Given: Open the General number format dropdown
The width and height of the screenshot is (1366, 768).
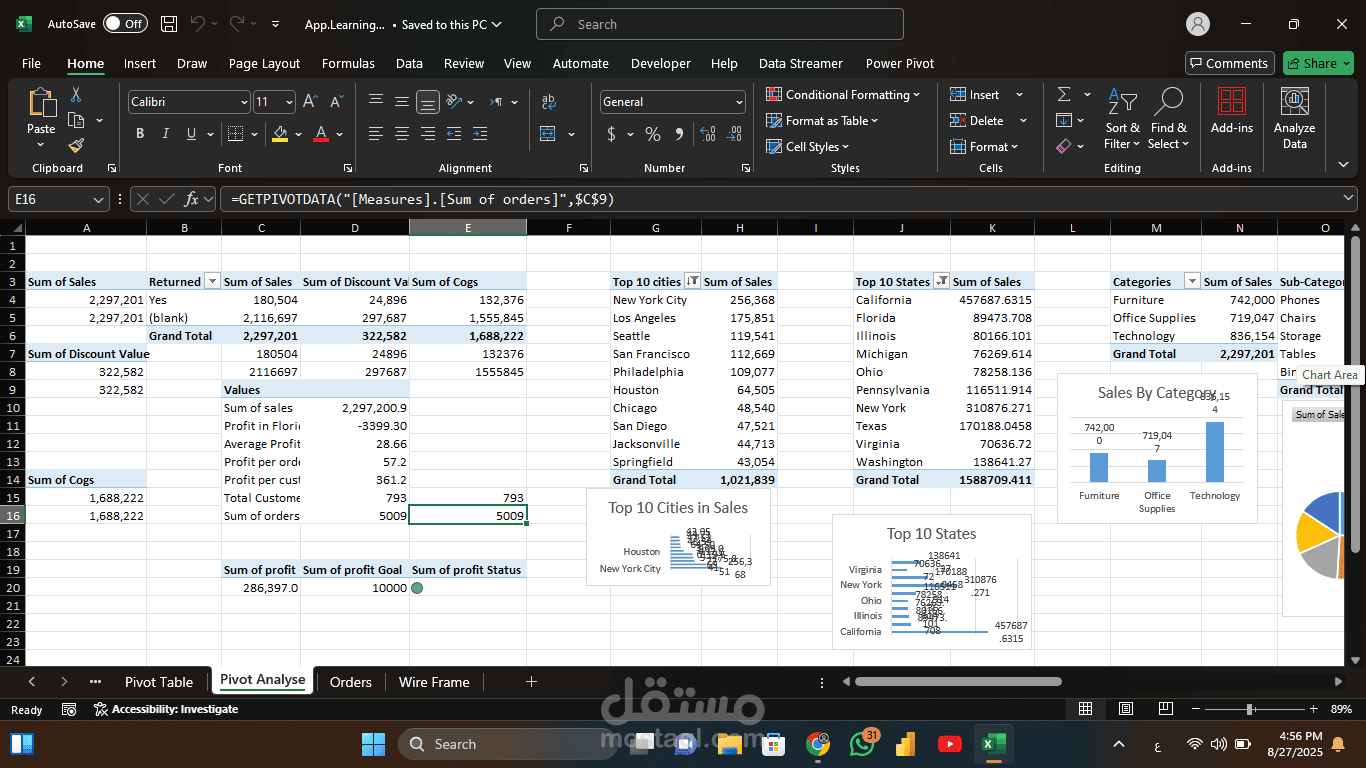Looking at the screenshot, I should (x=739, y=102).
